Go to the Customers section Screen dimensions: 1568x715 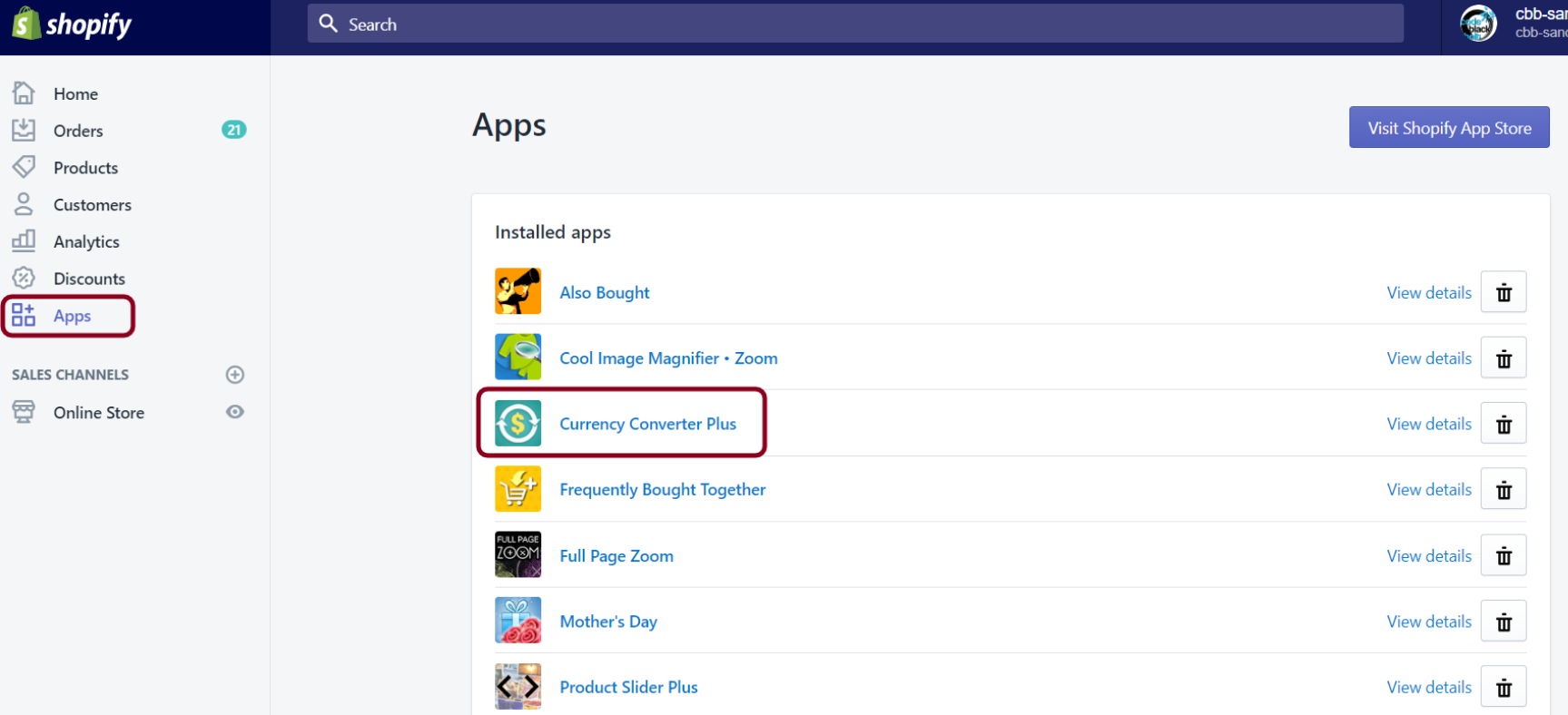pyautogui.click(x=93, y=205)
